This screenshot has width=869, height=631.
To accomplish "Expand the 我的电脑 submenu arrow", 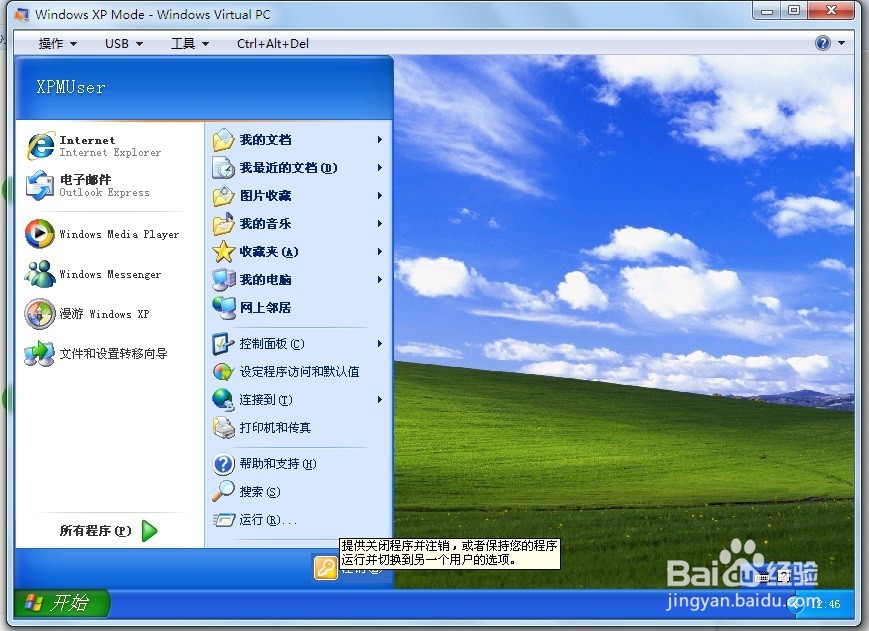I will 380,279.
